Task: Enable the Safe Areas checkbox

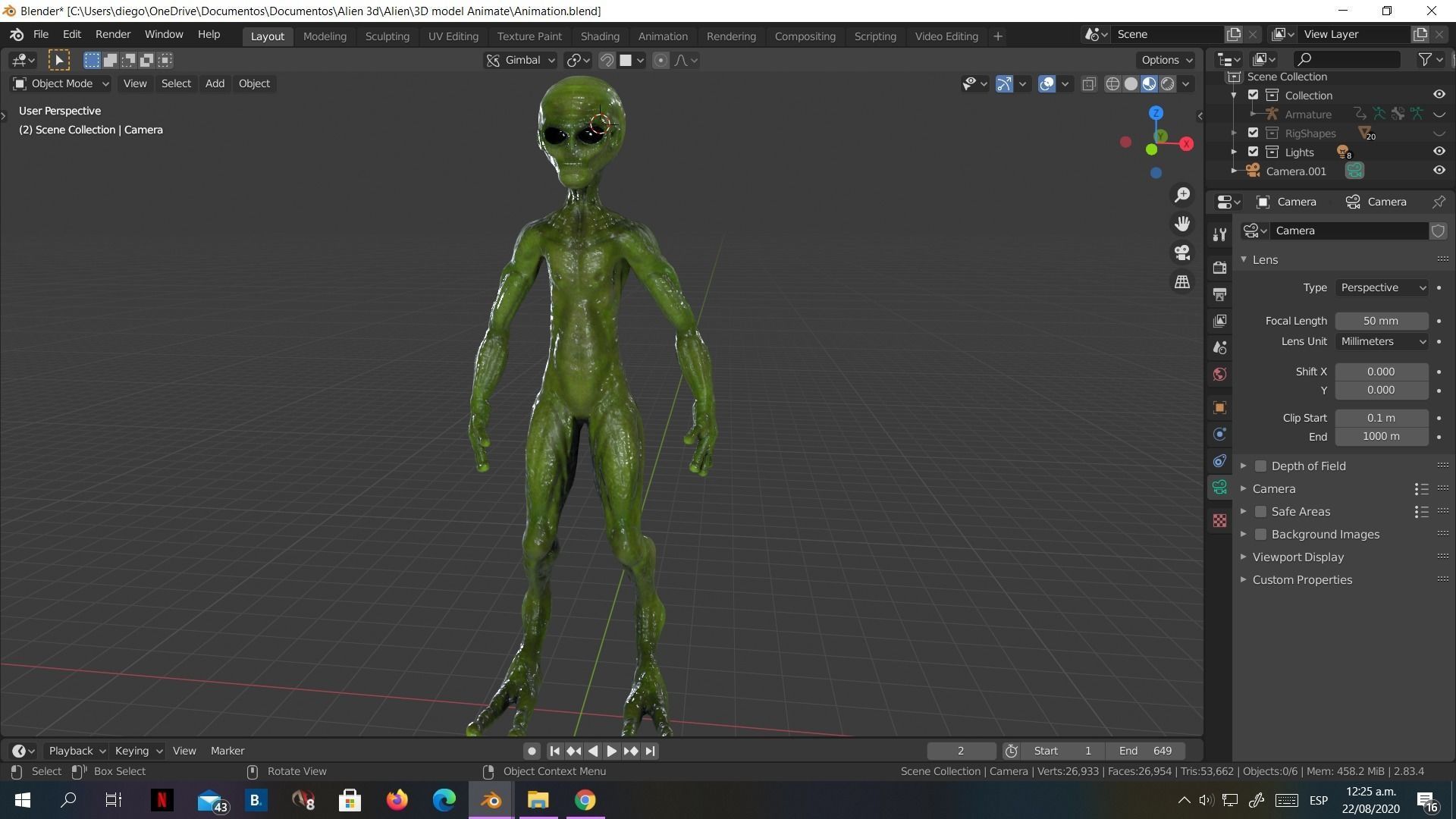Action: pyautogui.click(x=1260, y=512)
